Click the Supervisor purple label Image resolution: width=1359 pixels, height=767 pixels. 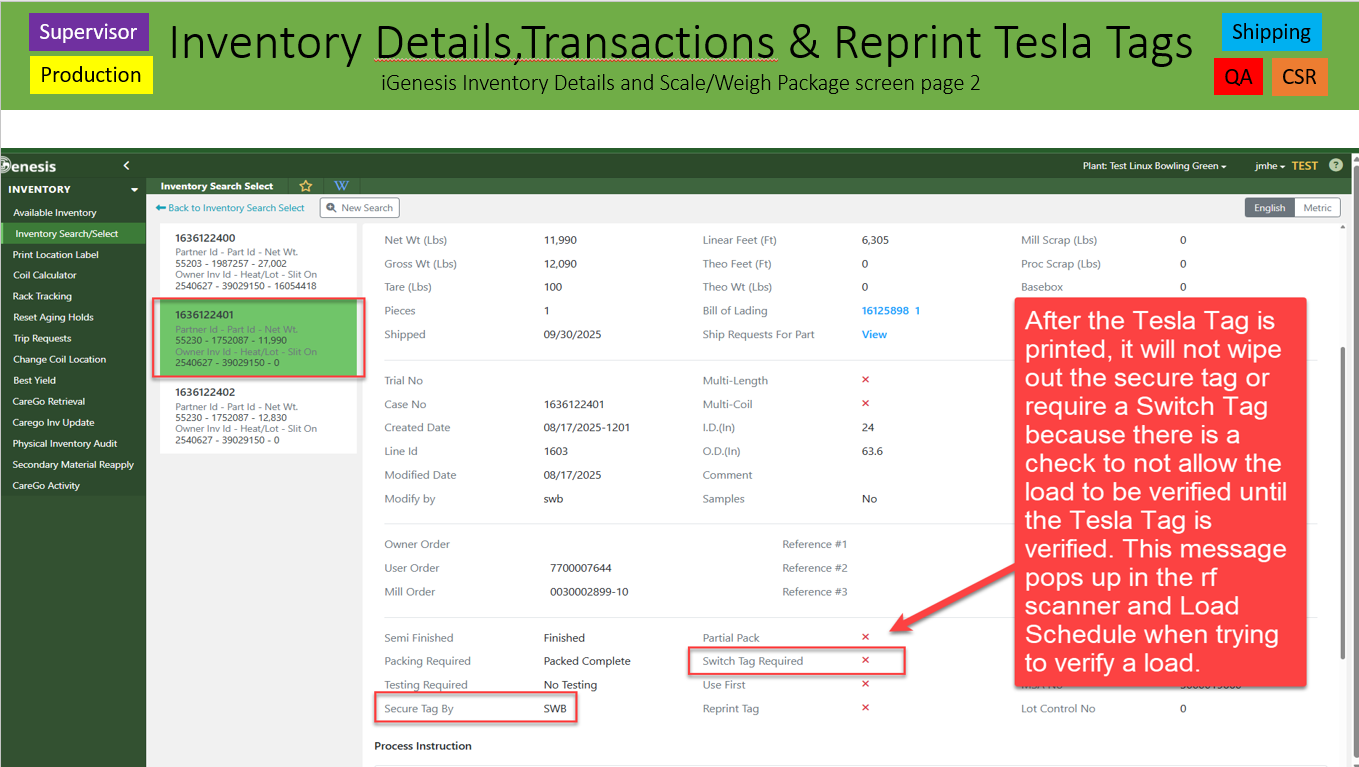89,32
